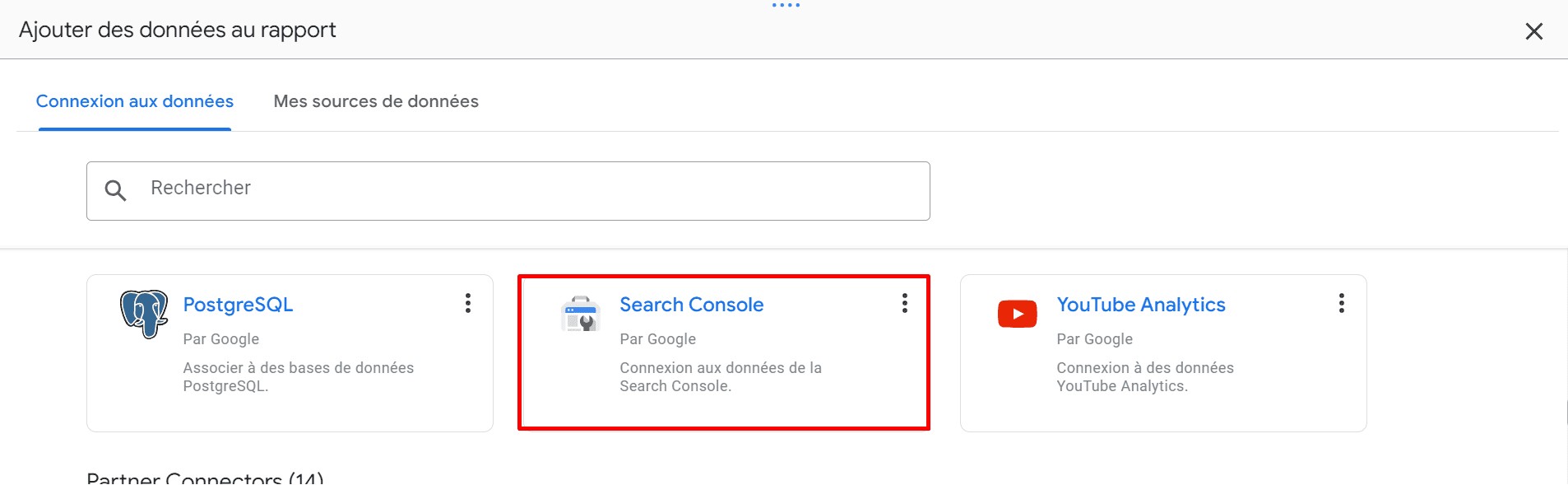Viewport: 1568px width, 485px height.
Task: Focus the Rechercher search field
Action: tap(508, 191)
